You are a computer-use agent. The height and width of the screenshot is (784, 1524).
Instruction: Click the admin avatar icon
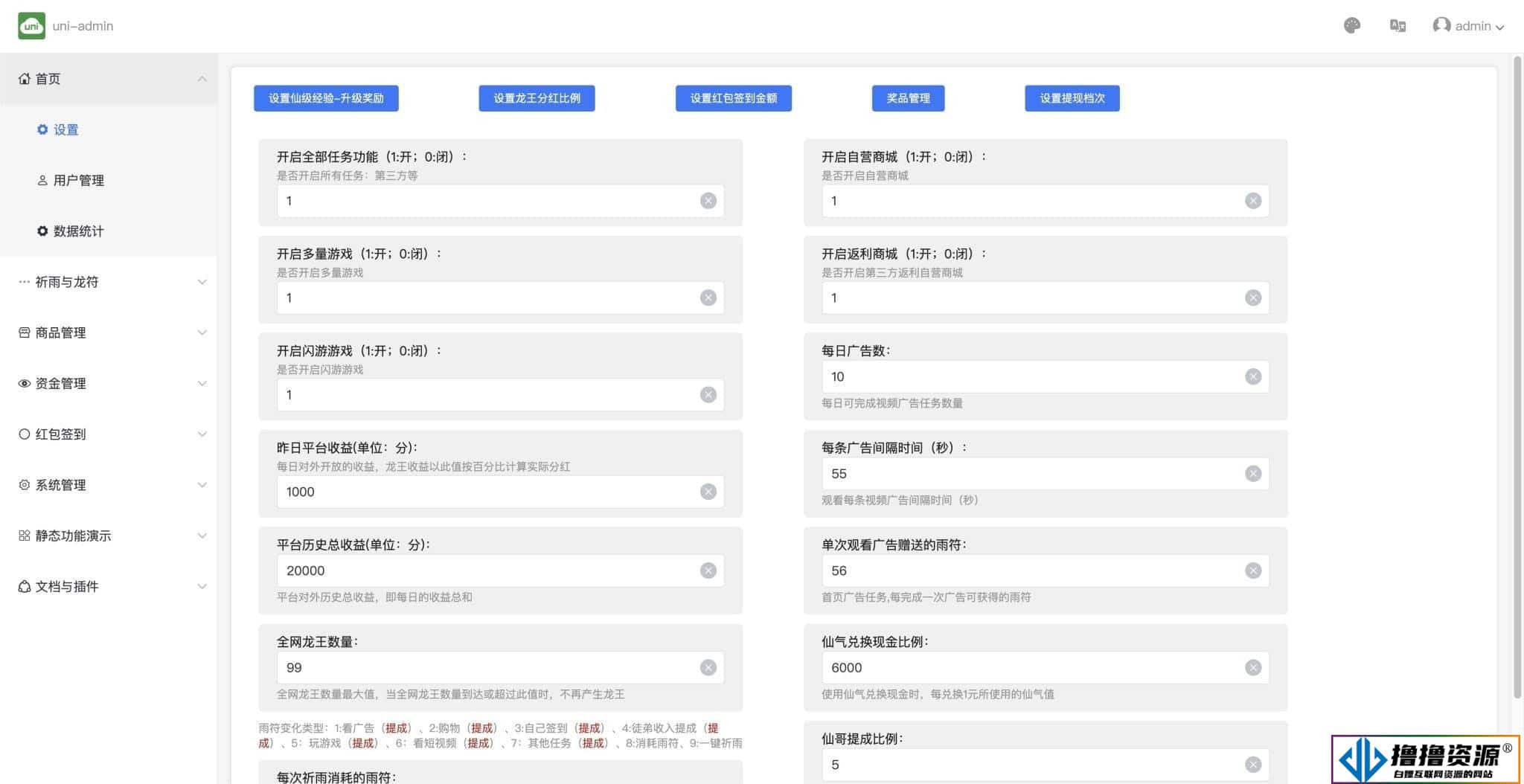tap(1441, 26)
